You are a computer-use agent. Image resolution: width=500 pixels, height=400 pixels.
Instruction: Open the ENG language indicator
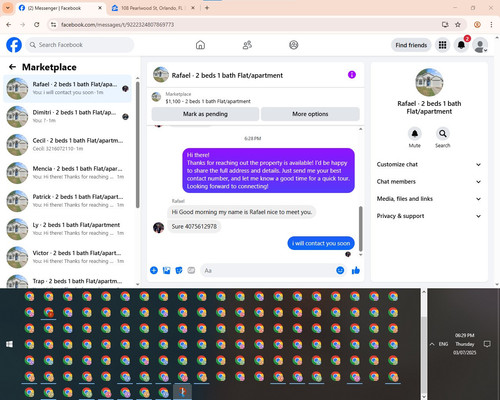coord(443,344)
